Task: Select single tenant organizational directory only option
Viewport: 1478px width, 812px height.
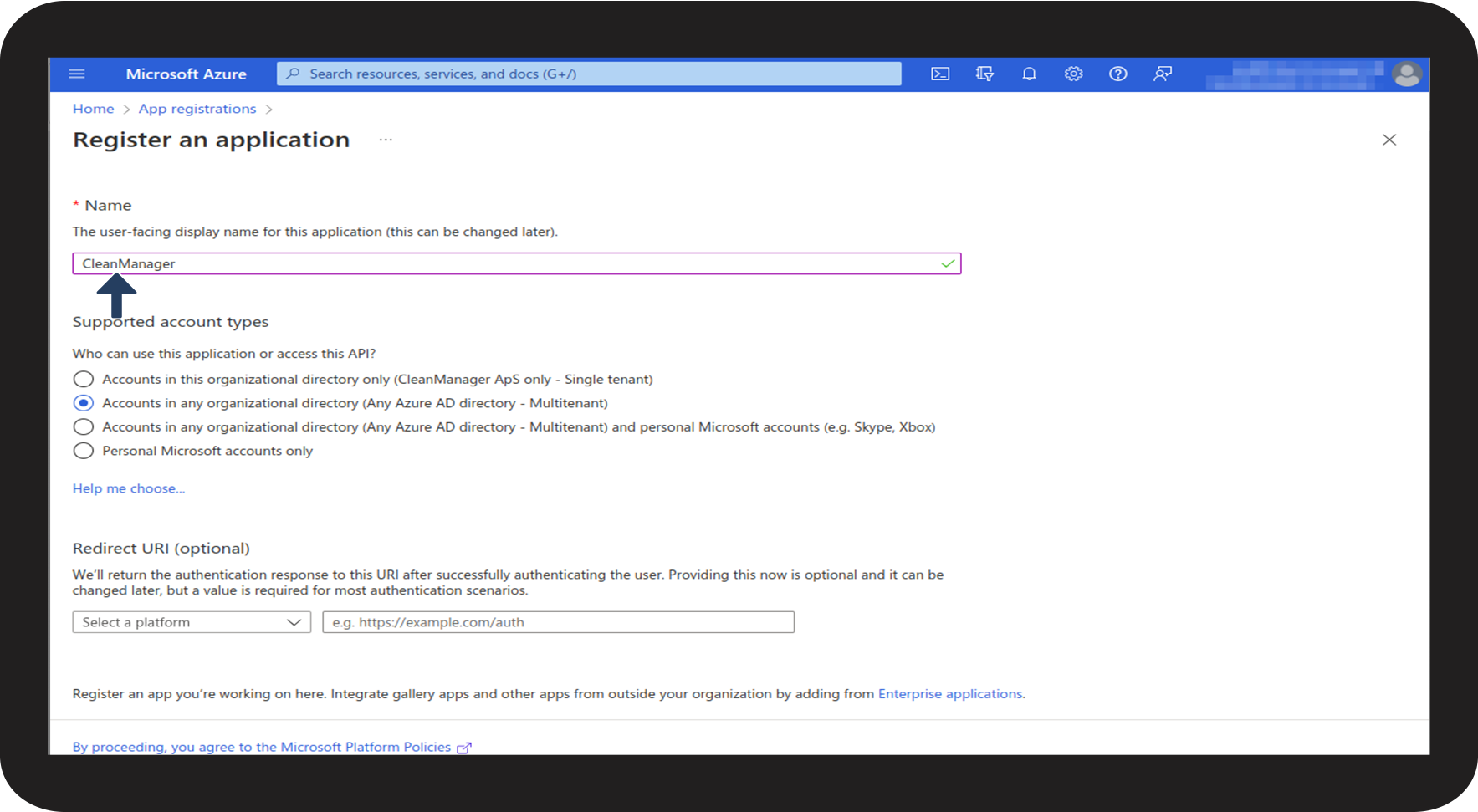Action: (84, 380)
